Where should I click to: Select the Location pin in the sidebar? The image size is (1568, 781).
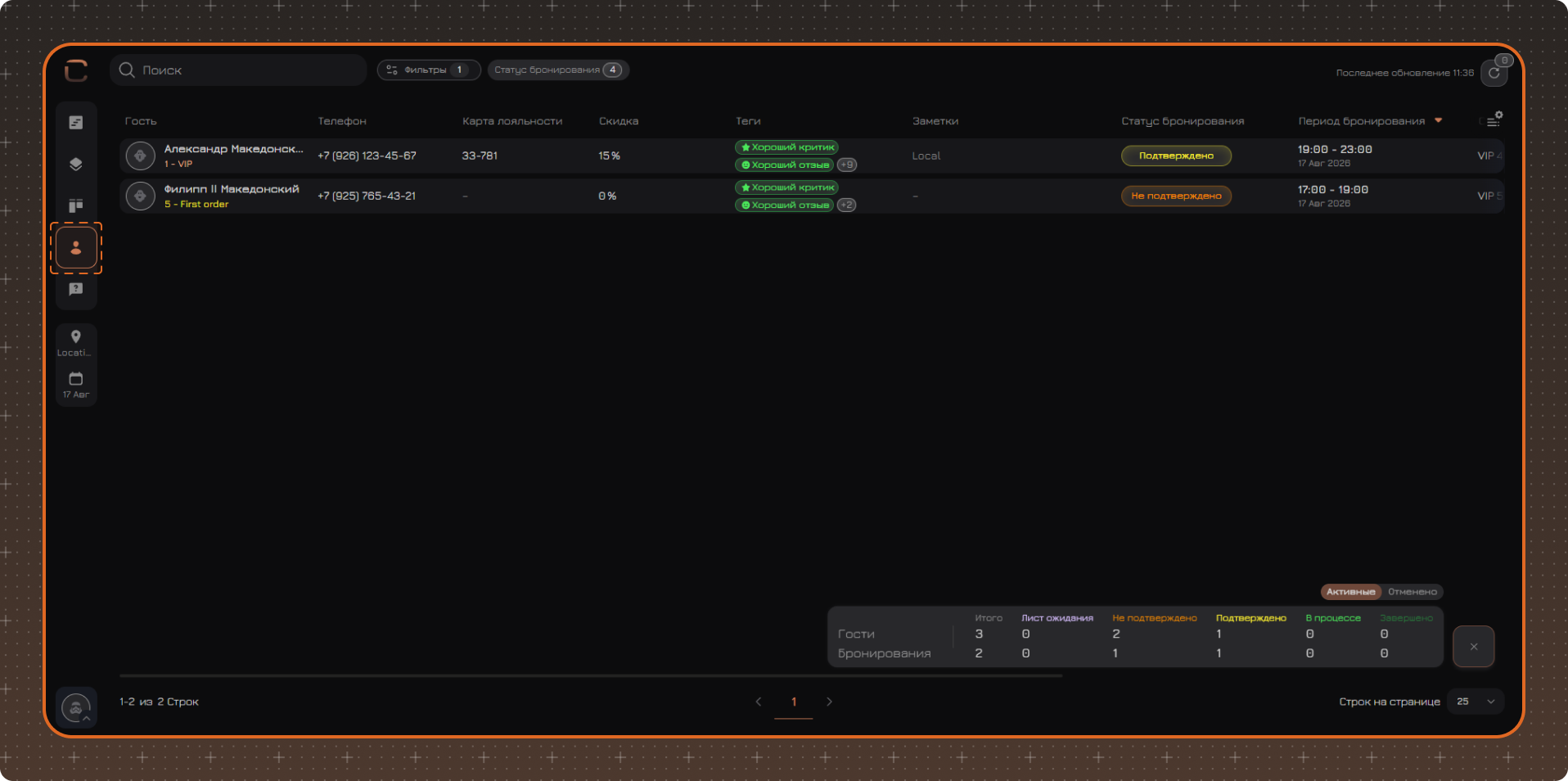(75, 343)
